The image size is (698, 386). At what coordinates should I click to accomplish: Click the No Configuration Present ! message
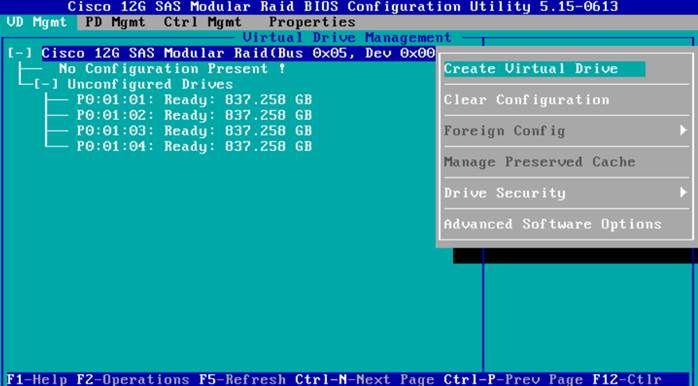tap(172, 69)
